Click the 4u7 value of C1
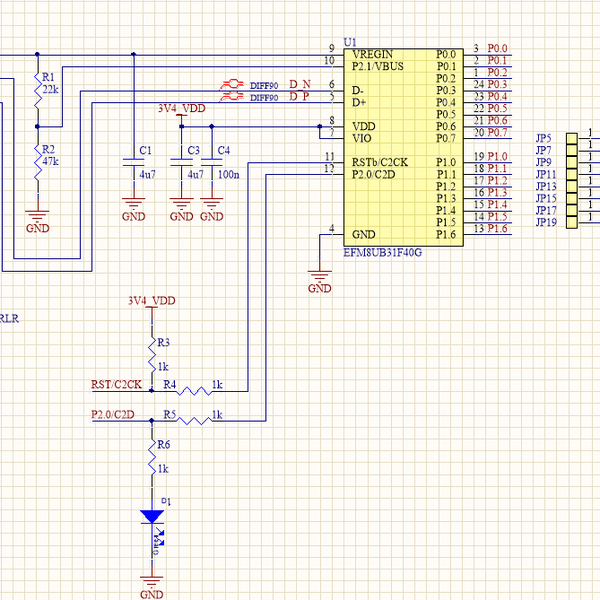Viewport: 600px width, 600px height. coord(148,174)
